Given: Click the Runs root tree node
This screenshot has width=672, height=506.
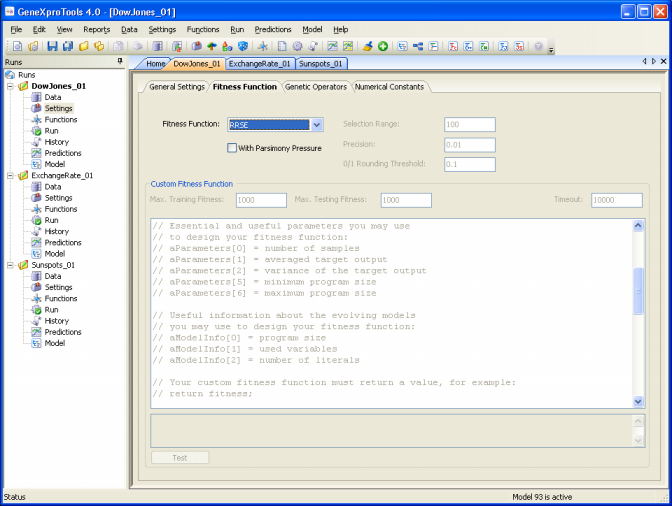Looking at the screenshot, I should pyautogui.click(x=27, y=75).
